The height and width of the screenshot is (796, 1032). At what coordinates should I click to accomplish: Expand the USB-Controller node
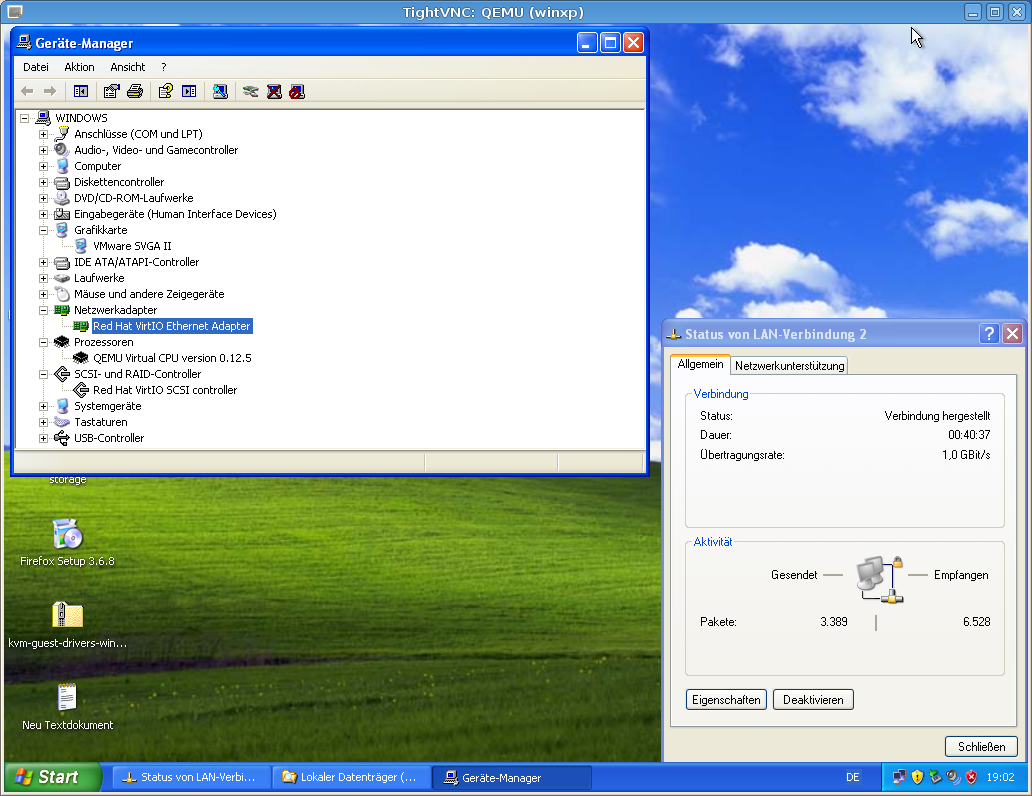pos(43,438)
